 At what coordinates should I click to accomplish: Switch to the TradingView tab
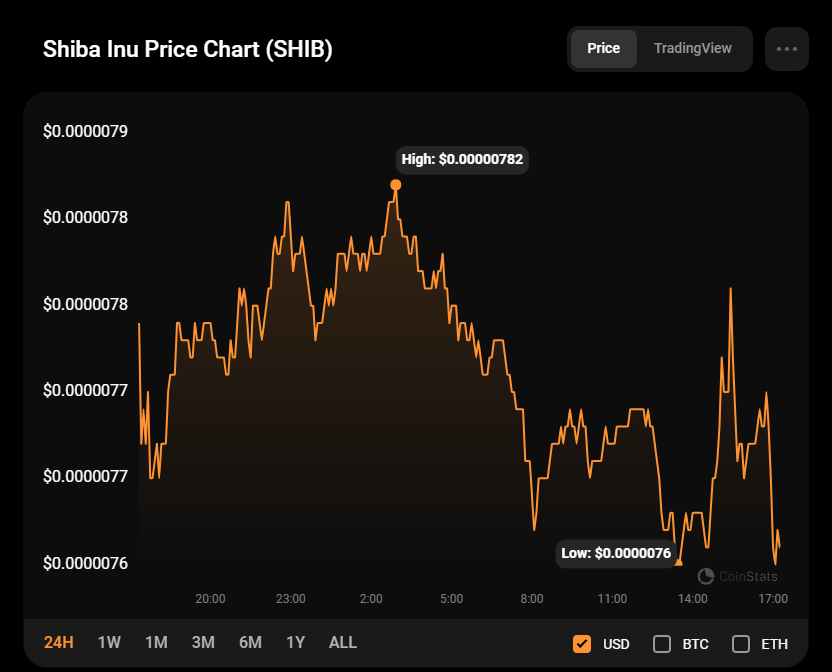[692, 48]
